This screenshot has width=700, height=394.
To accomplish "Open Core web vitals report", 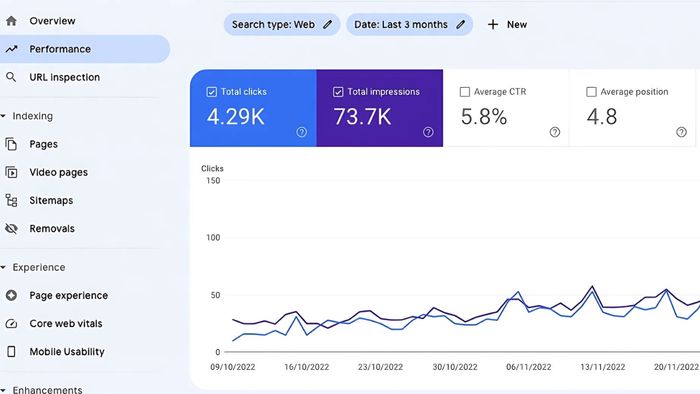I will pyautogui.click(x=66, y=323).
